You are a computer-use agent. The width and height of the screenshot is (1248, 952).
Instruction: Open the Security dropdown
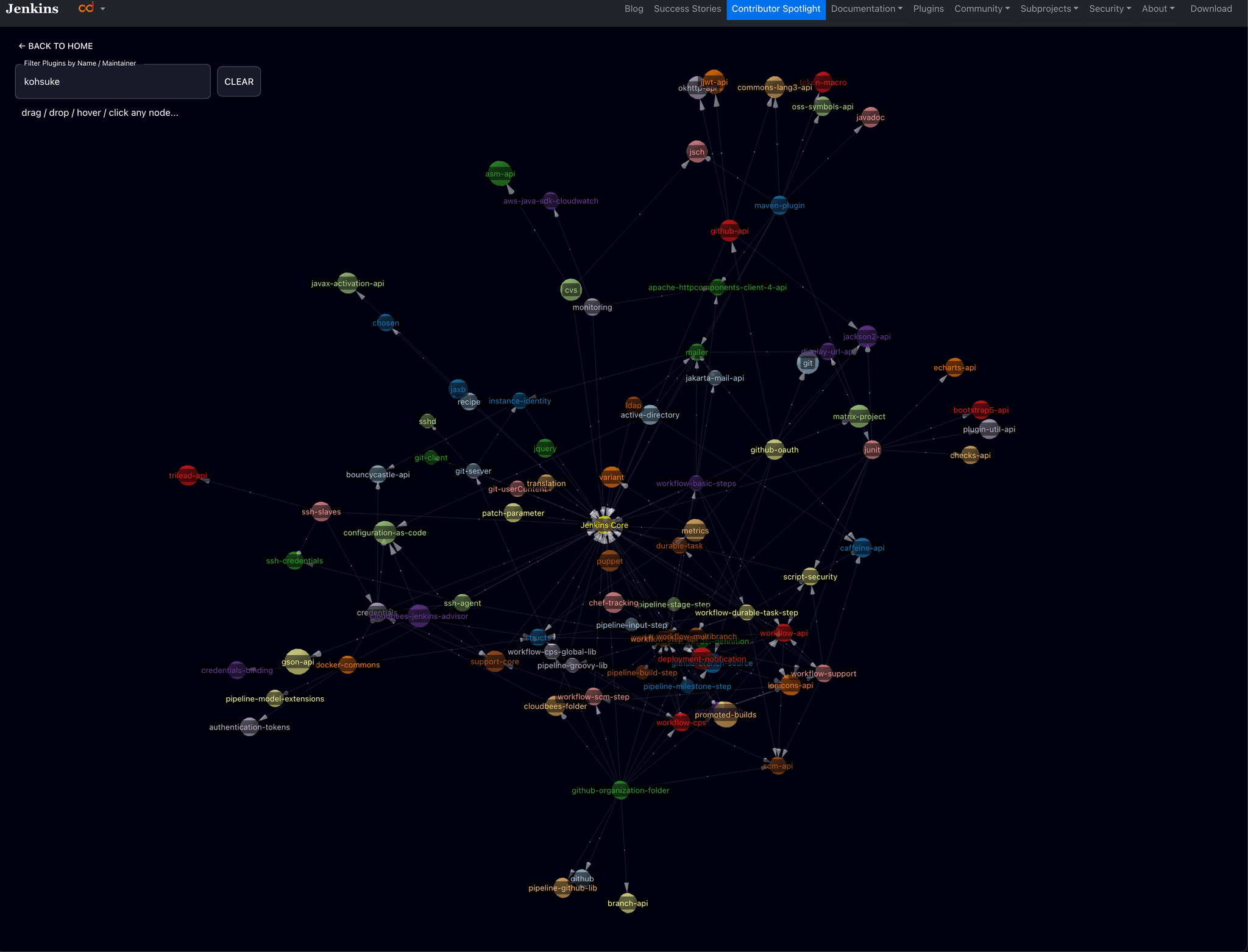pos(1110,9)
